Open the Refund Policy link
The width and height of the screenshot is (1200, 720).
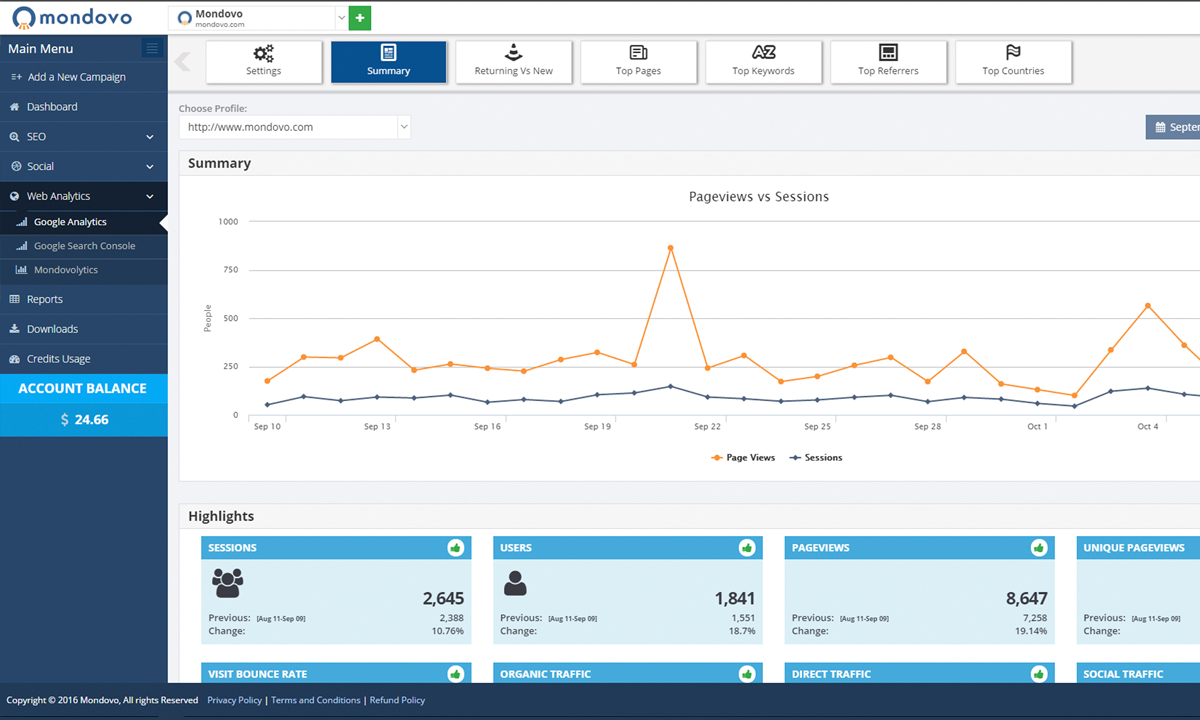point(397,700)
